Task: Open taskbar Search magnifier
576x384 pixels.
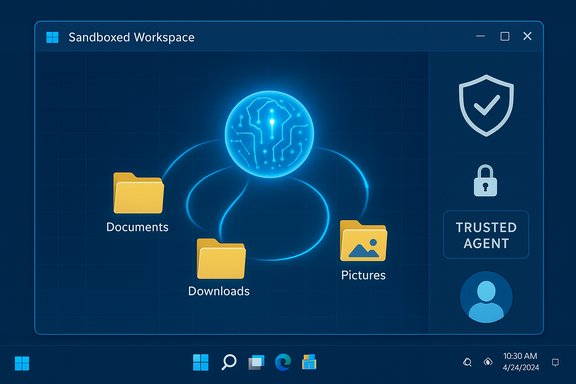Action: pyautogui.click(x=229, y=362)
